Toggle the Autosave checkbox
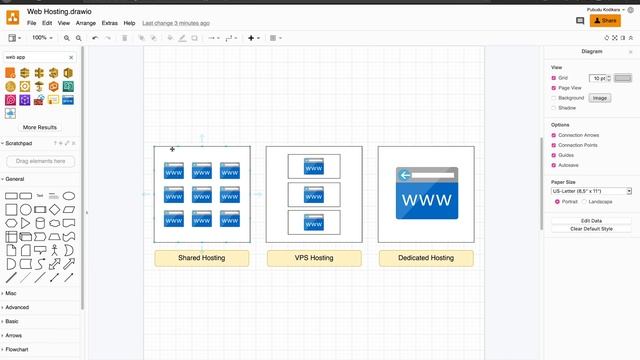 coord(553,165)
